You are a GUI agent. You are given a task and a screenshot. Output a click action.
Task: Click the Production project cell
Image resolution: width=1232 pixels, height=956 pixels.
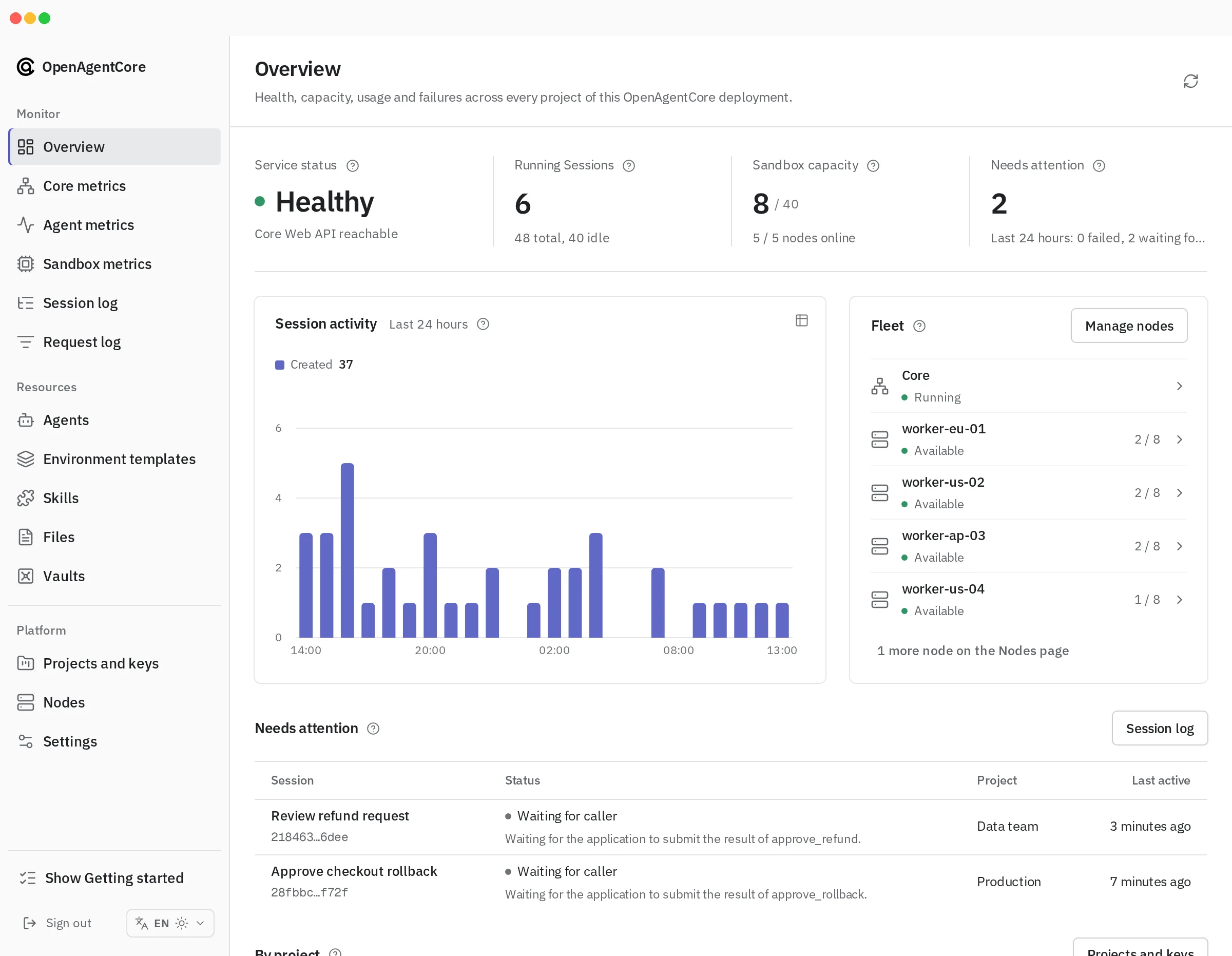tap(1009, 882)
